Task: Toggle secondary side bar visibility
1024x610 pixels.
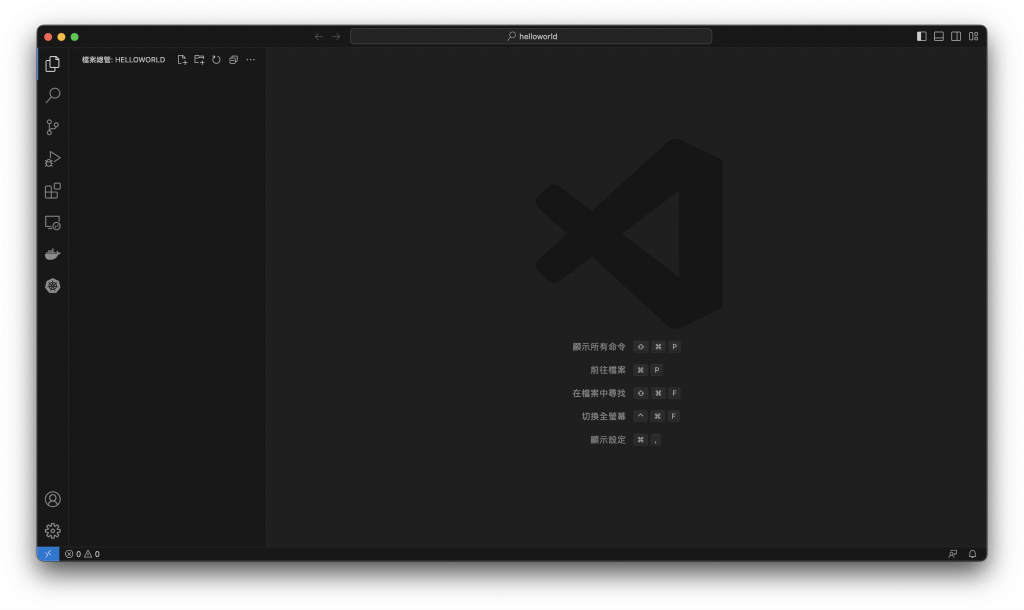Action: [x=956, y=37]
